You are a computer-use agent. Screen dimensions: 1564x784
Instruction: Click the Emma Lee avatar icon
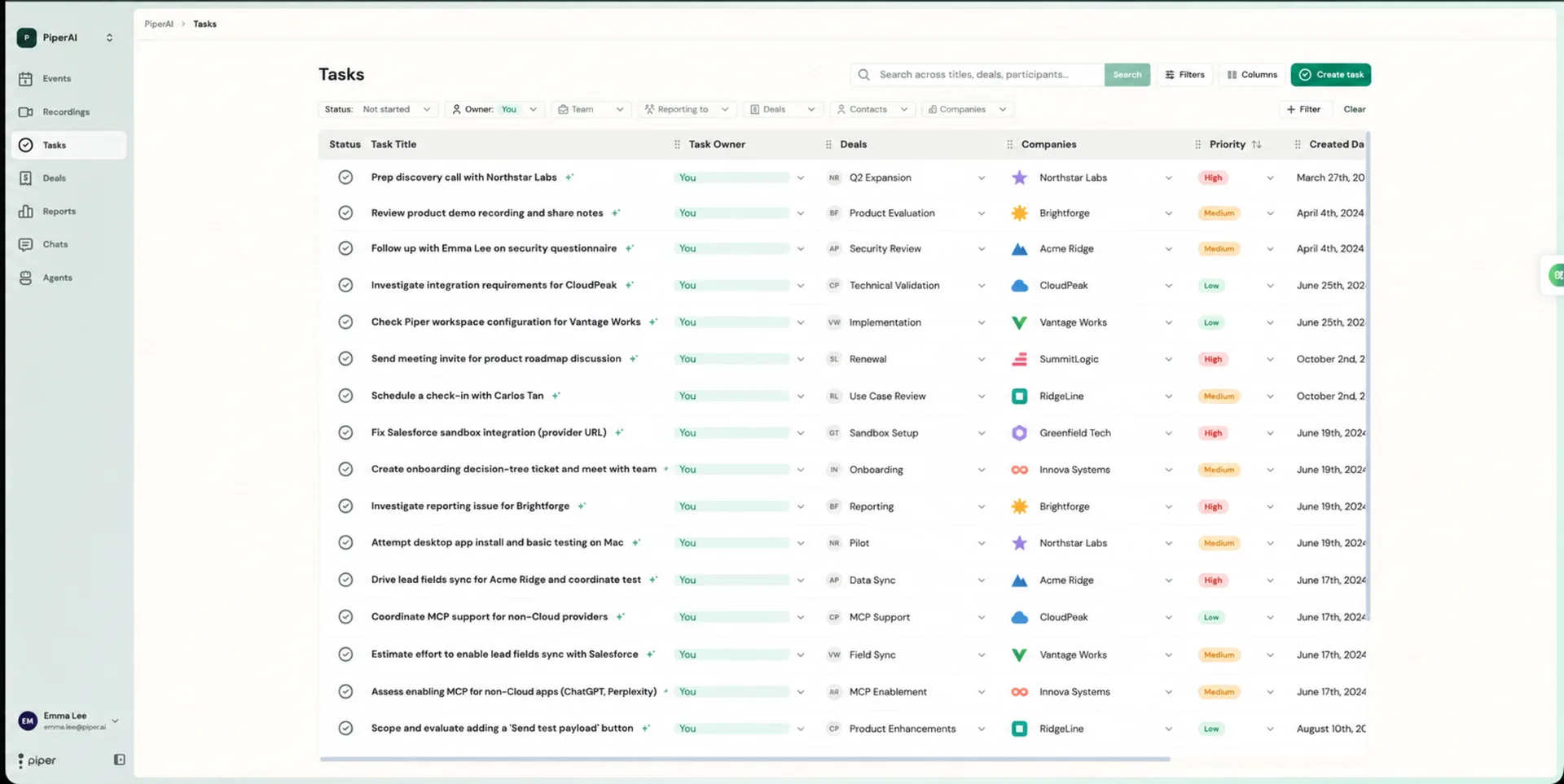pos(28,720)
